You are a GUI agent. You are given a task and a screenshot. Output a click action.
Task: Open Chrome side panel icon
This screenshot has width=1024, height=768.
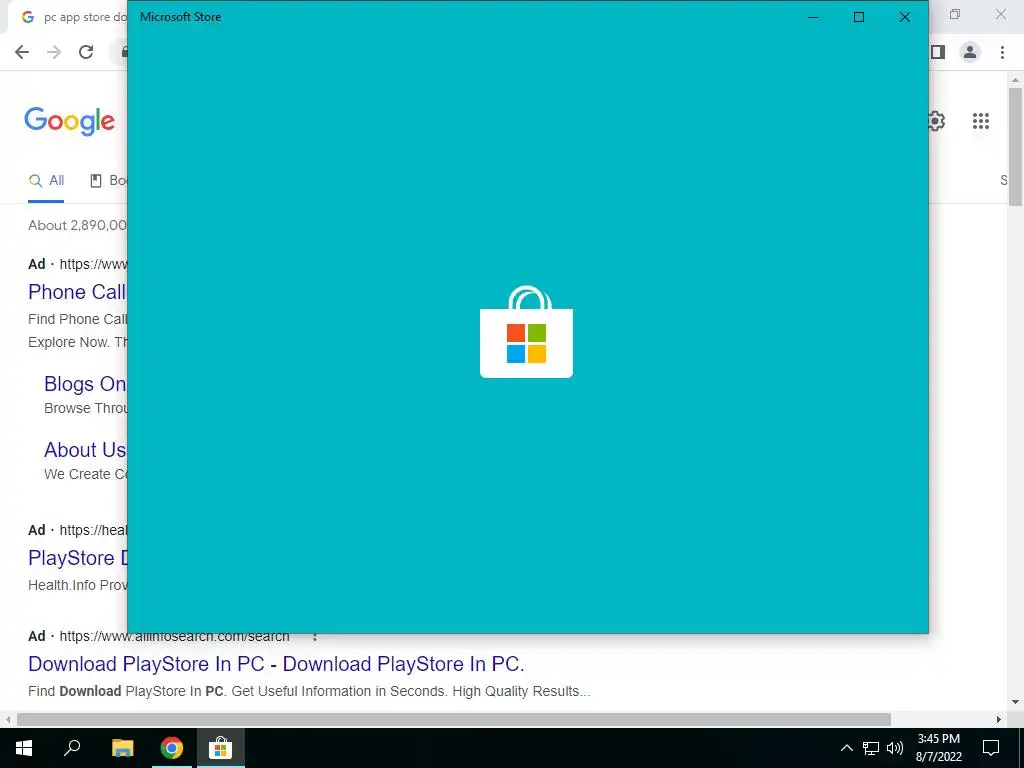point(938,52)
